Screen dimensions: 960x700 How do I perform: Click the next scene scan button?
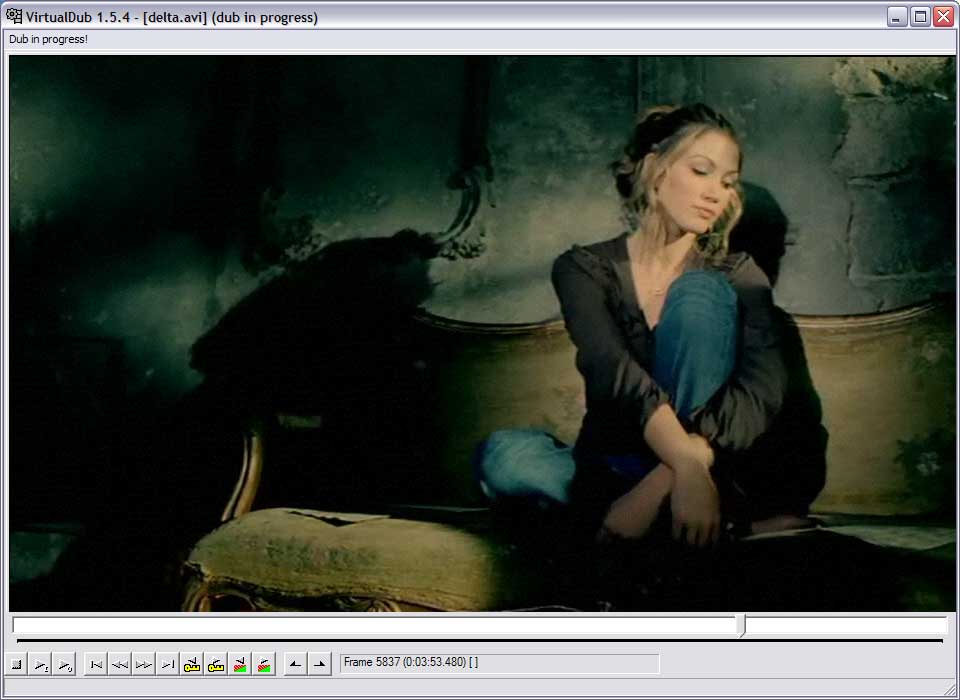(264, 664)
